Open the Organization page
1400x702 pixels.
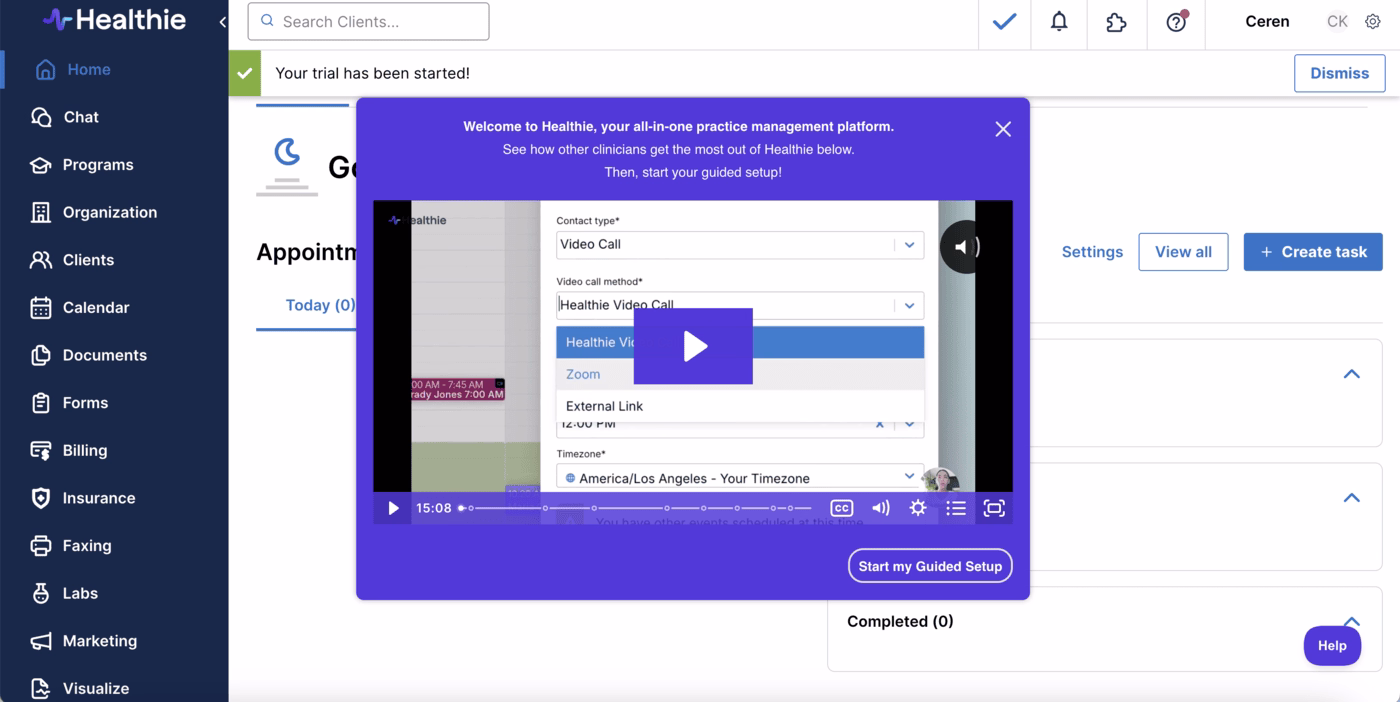(x=110, y=212)
